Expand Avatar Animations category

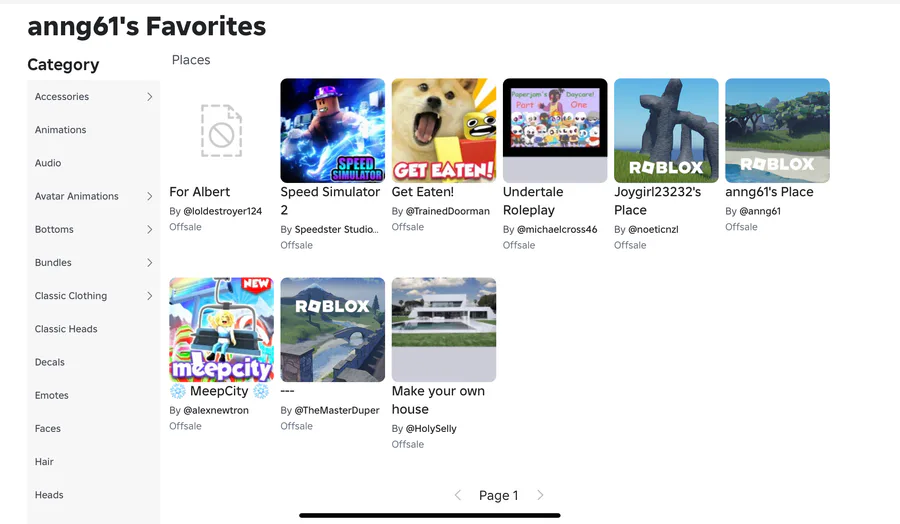click(x=149, y=196)
